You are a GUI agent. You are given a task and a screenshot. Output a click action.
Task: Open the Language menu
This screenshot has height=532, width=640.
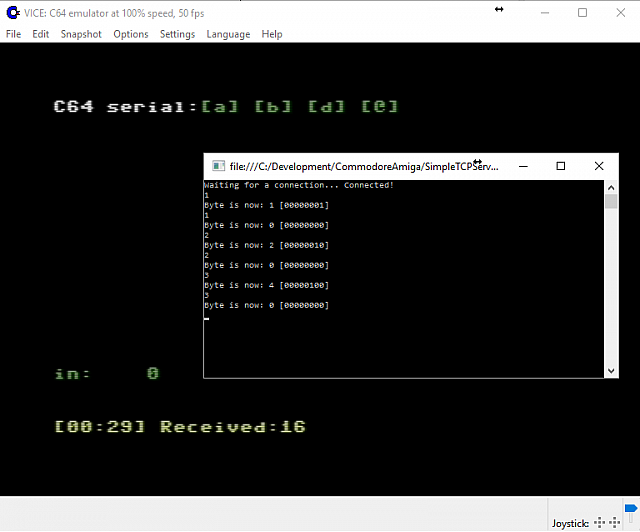tap(228, 34)
